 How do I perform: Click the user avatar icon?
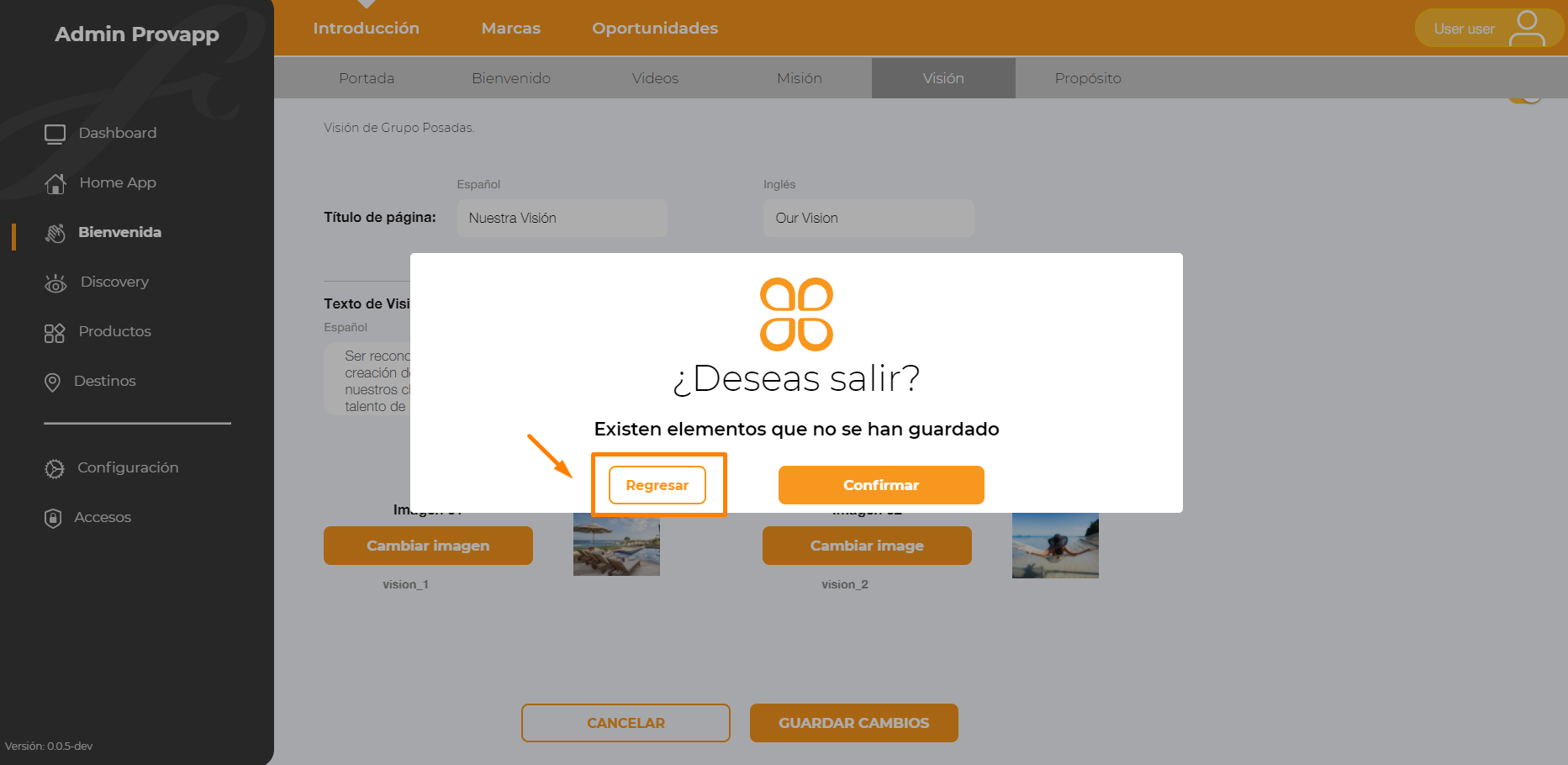1527,29
